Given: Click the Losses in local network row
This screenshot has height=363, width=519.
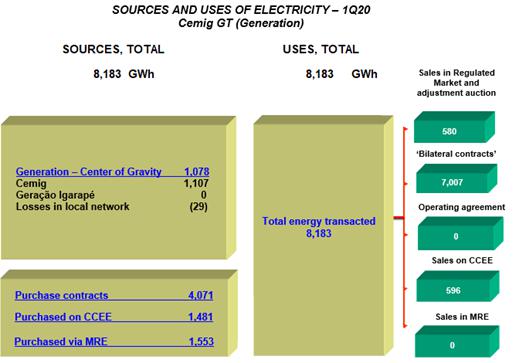Looking at the screenshot, I should [x=112, y=207].
